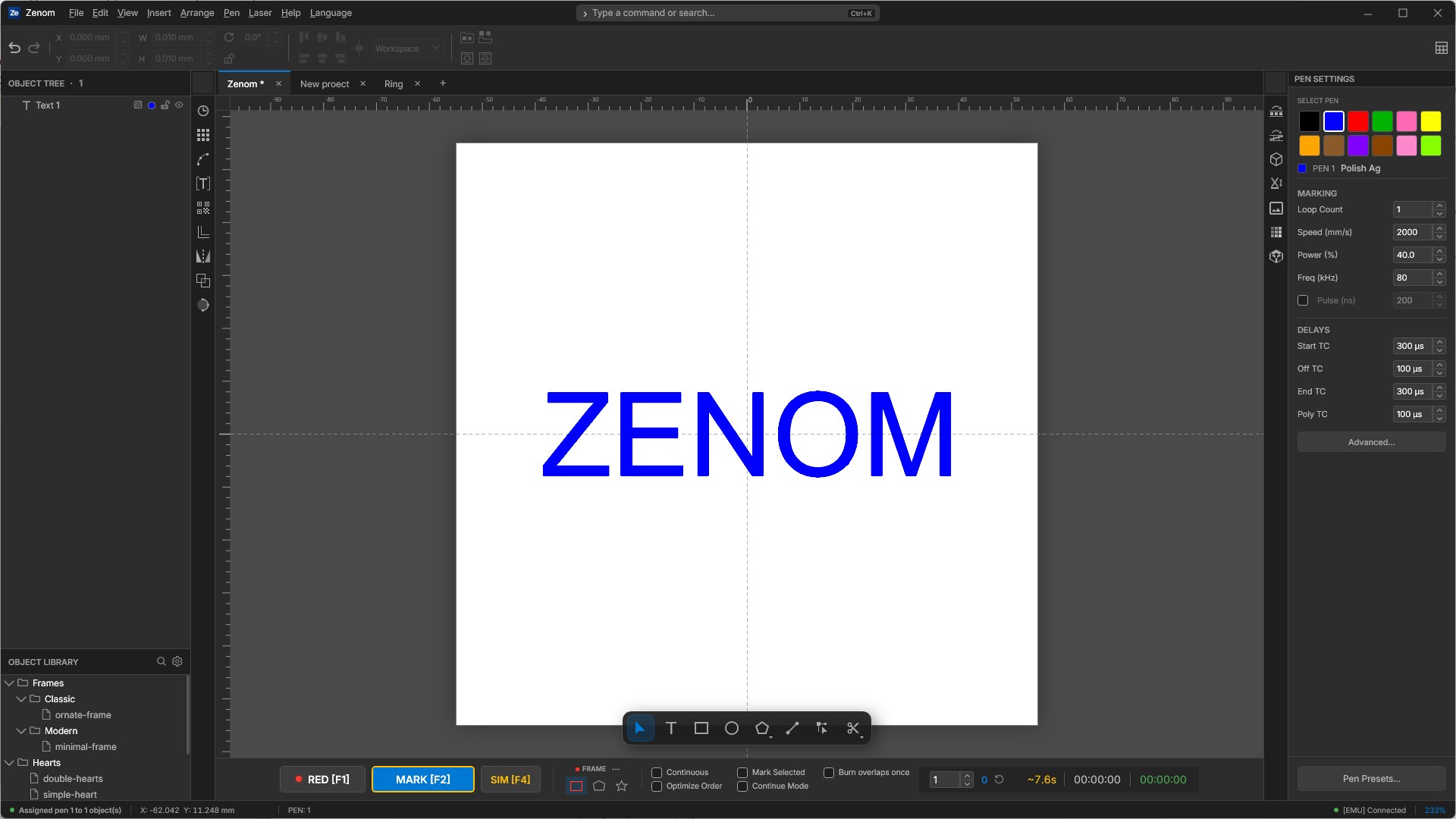Collapse the Hearts library folder

pyautogui.click(x=10, y=763)
